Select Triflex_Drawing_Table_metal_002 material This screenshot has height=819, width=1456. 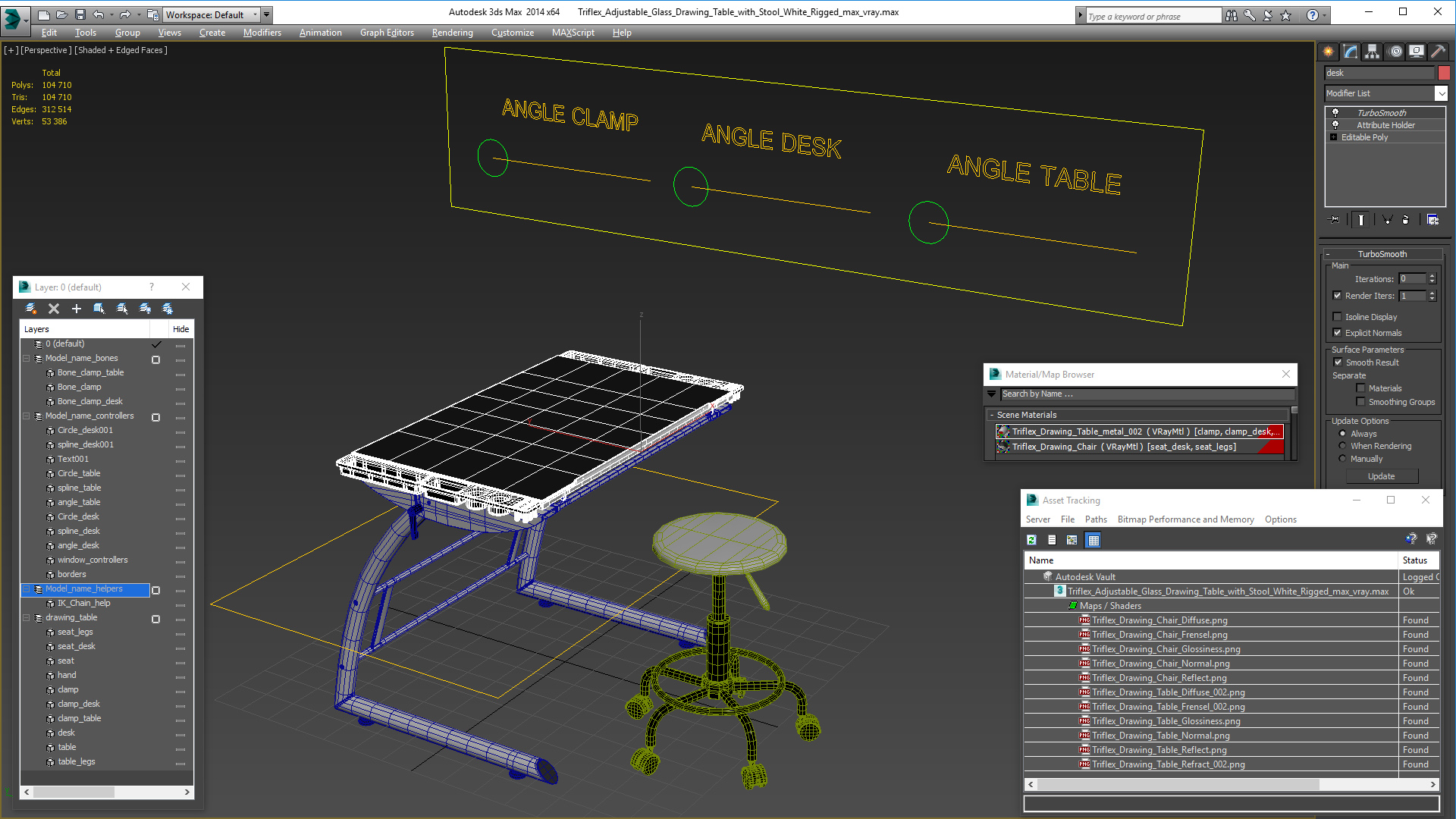tap(1140, 431)
